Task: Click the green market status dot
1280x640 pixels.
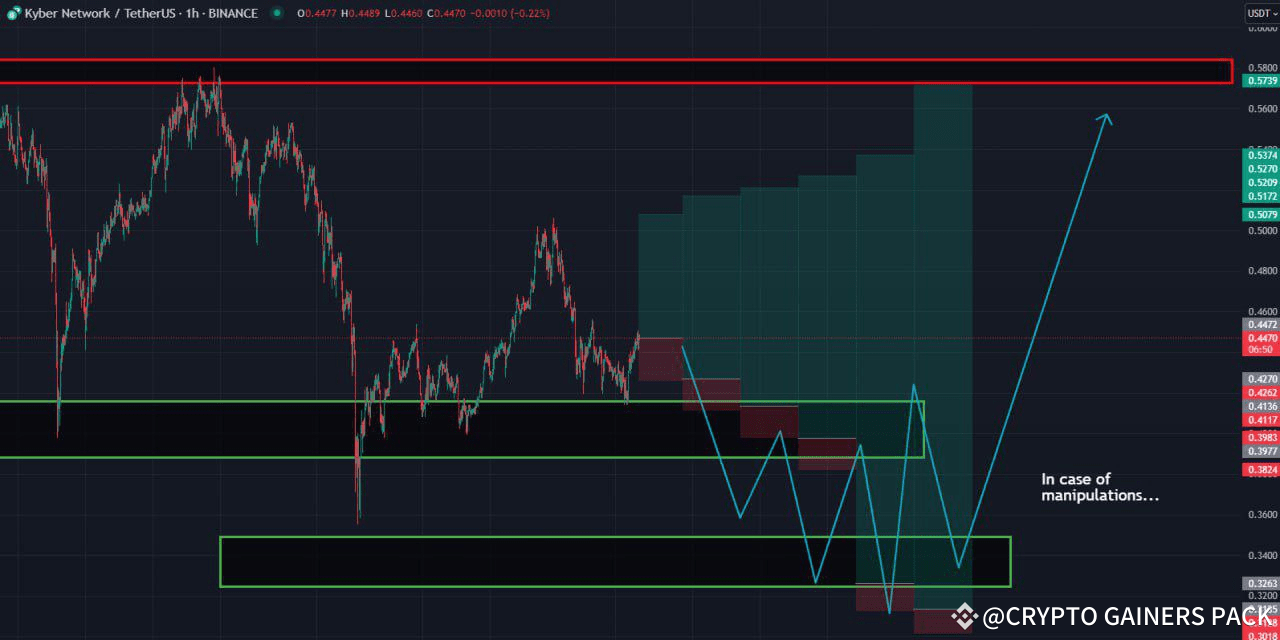Action: [x=277, y=13]
